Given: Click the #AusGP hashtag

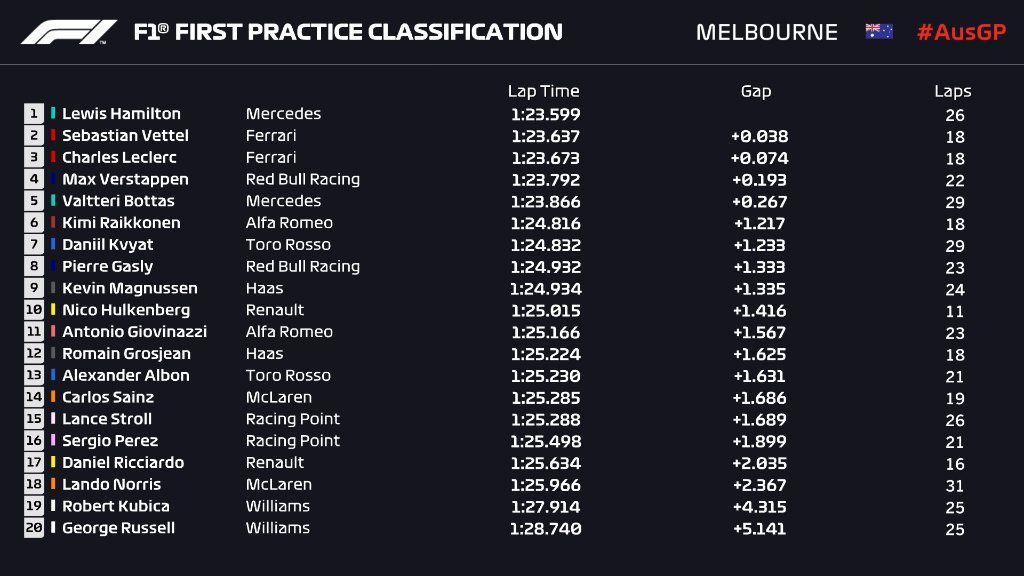Looking at the screenshot, I should coord(959,32).
